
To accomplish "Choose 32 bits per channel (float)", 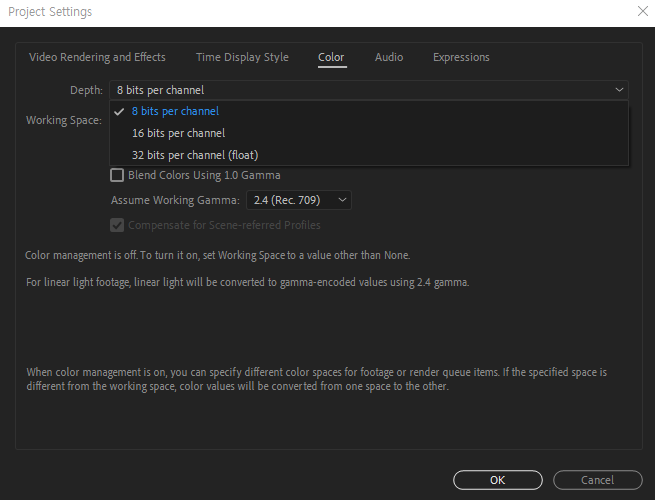I will click(369, 155).
